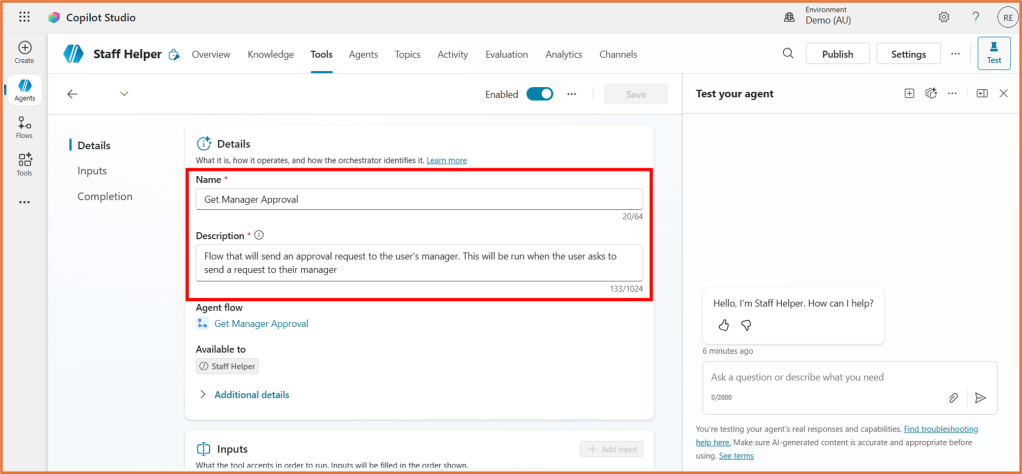Screen dimensions: 1022x474
Task: Click the greeting message "Hello, I'm Staff Helper"
Action: point(793,303)
